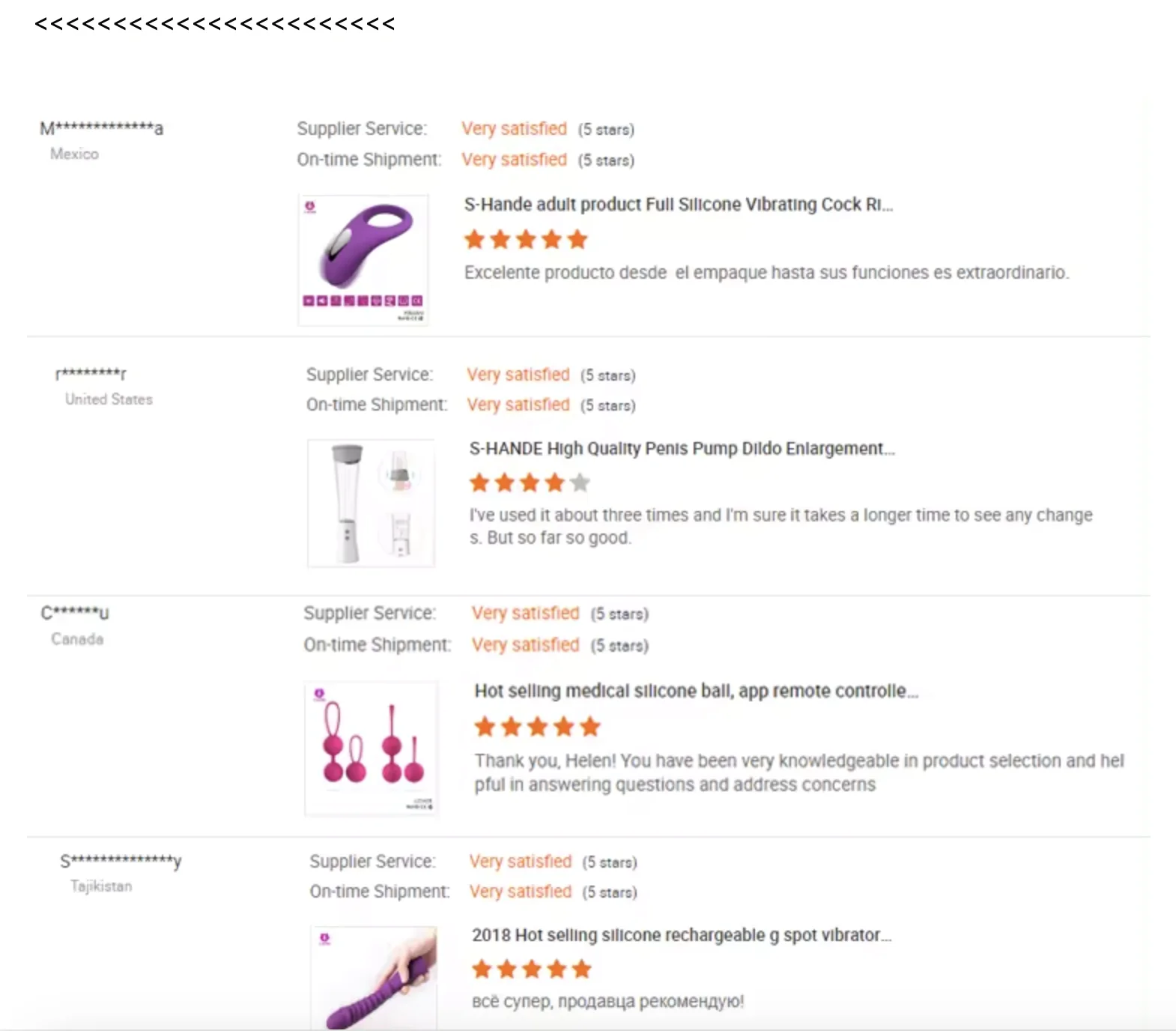
Task: Click the five-star rating under the Mexico review
Action: point(526,240)
